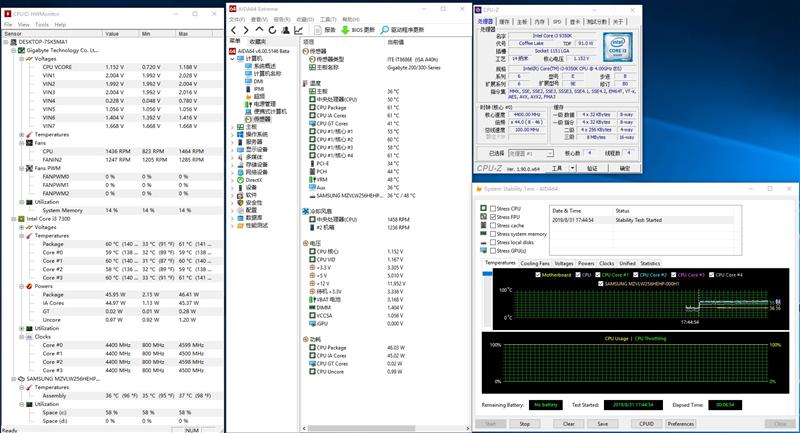Switch to Statistics tab in stability test

(x=650, y=264)
